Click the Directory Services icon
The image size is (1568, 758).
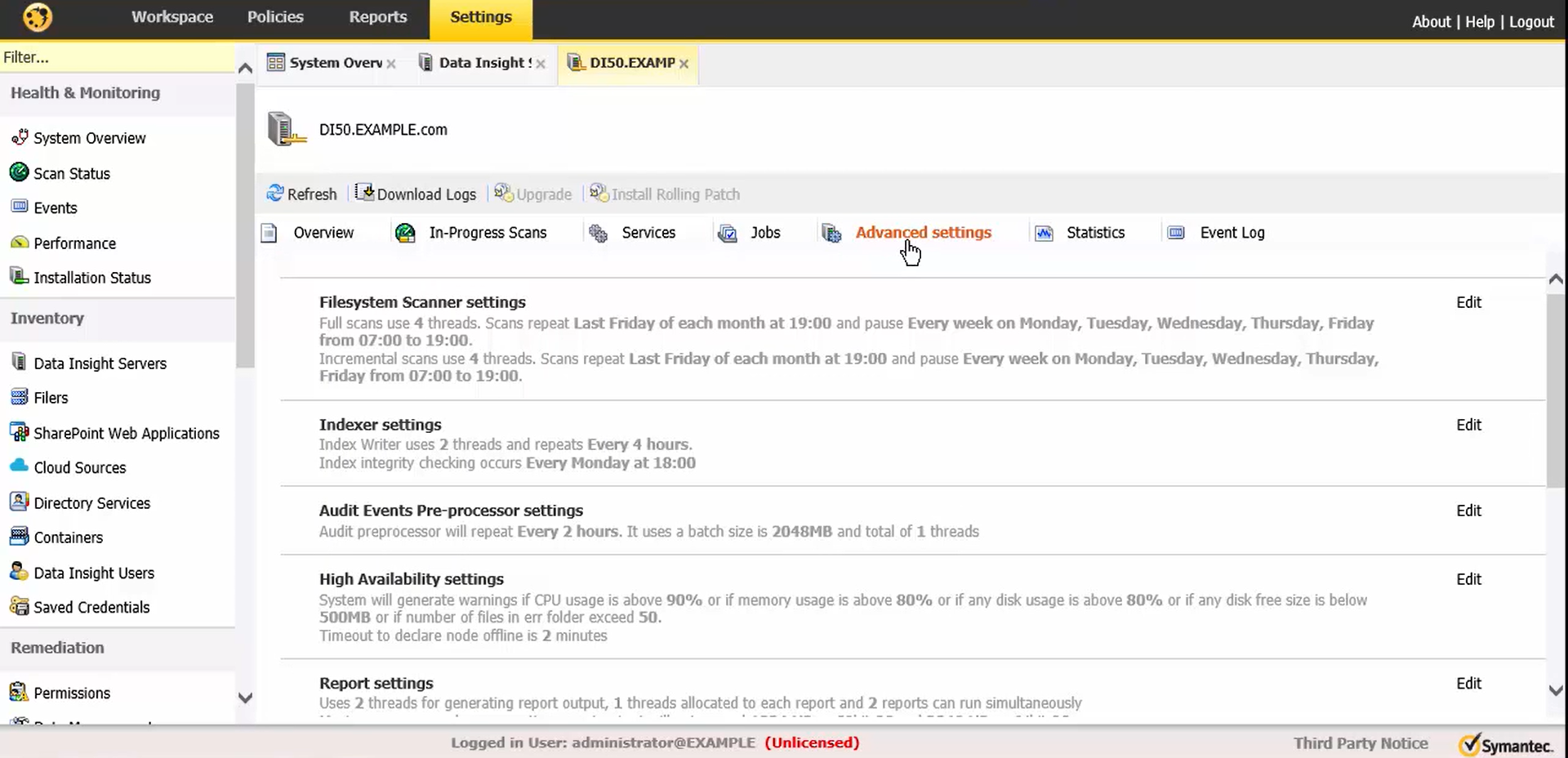(20, 502)
